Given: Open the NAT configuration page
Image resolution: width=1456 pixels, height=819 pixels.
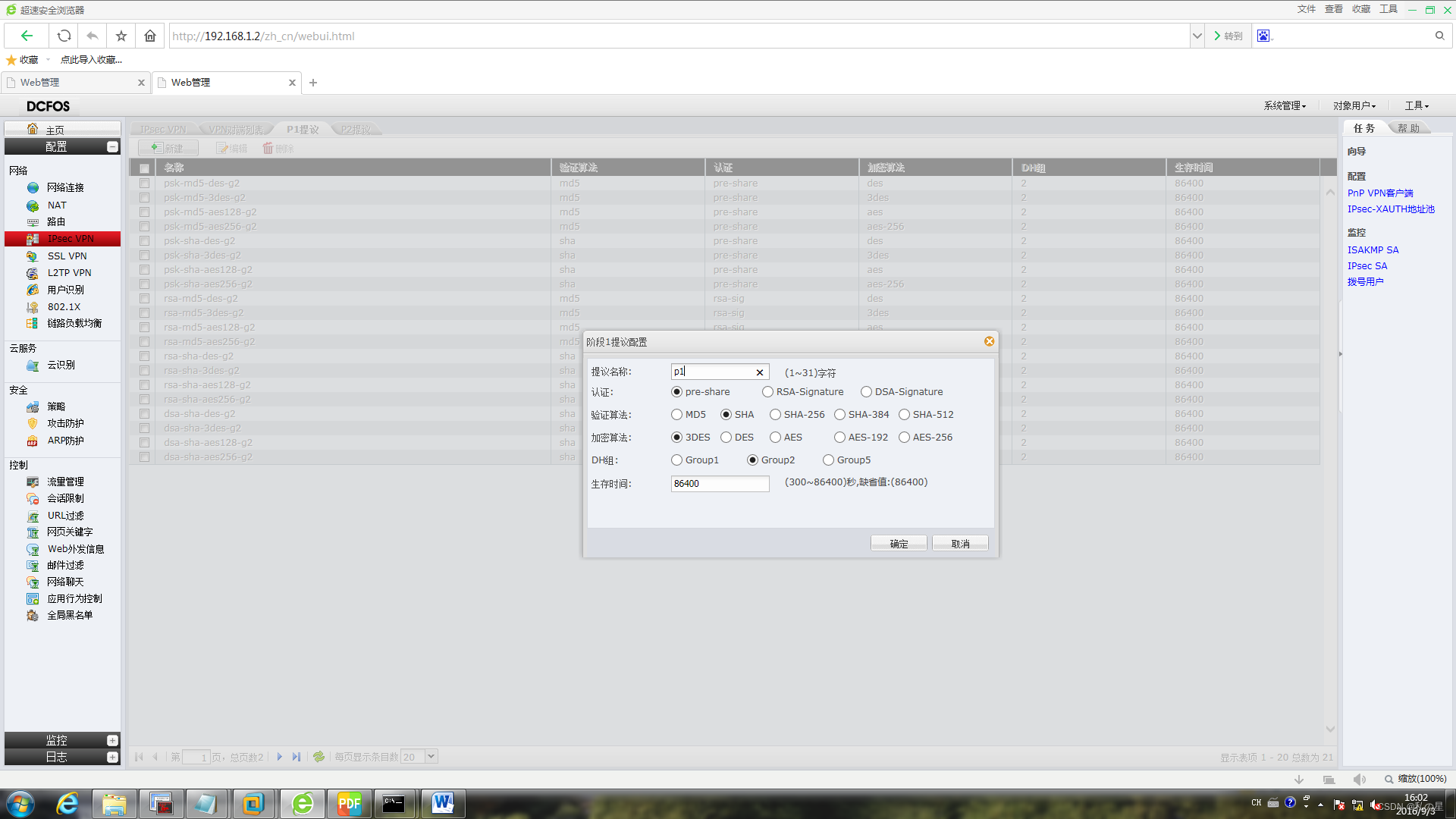Looking at the screenshot, I should (x=57, y=205).
